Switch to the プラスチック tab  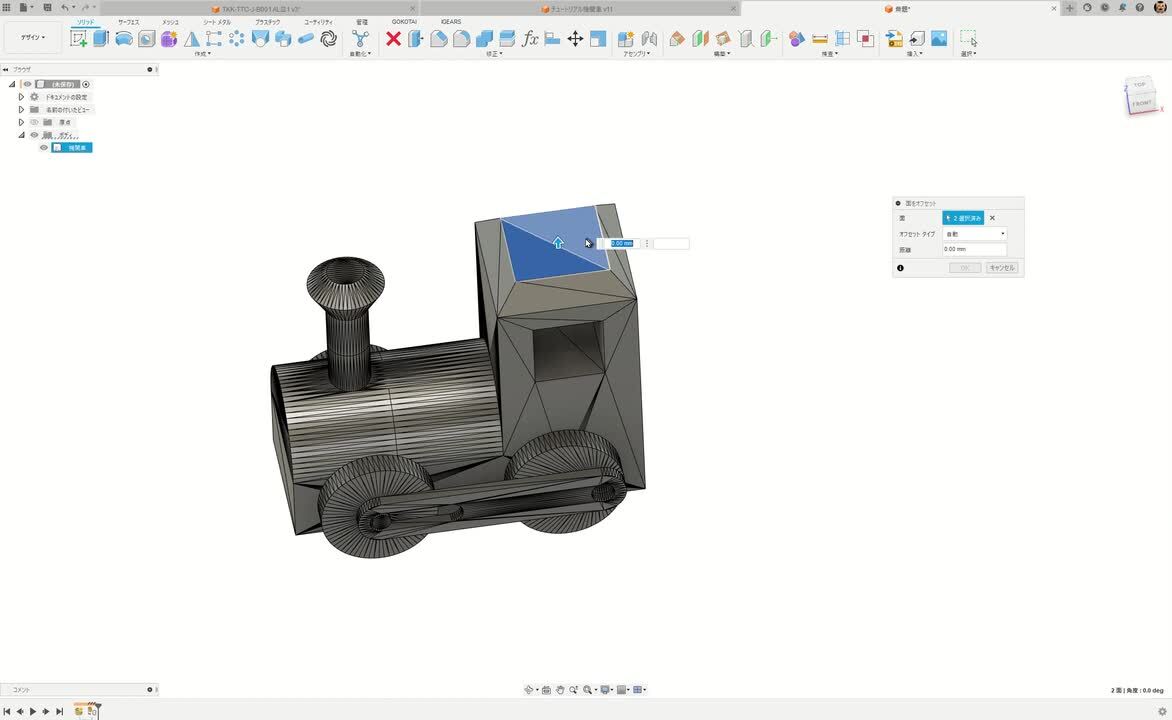click(268, 22)
